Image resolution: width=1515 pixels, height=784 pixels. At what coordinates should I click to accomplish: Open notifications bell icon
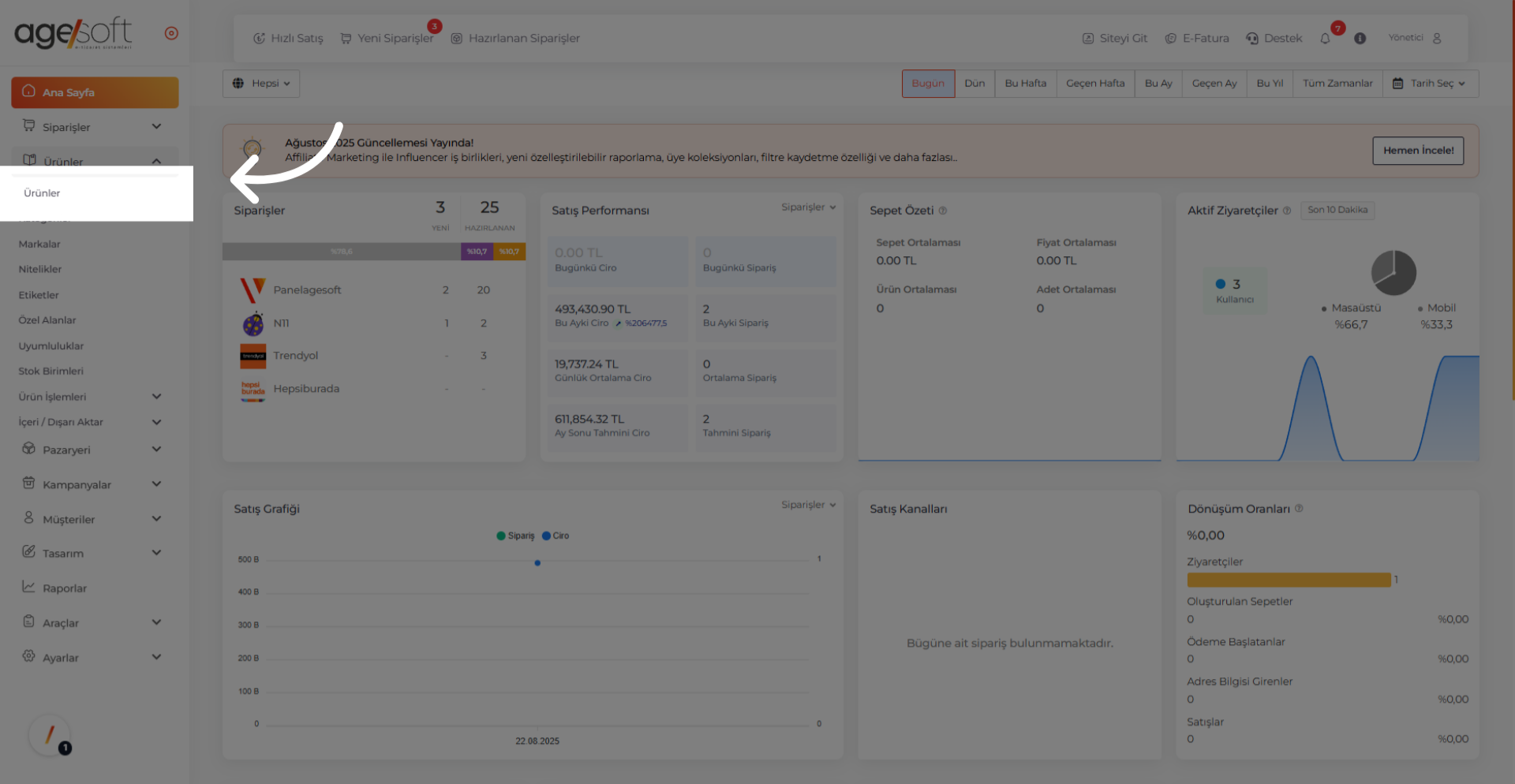[x=1325, y=39]
